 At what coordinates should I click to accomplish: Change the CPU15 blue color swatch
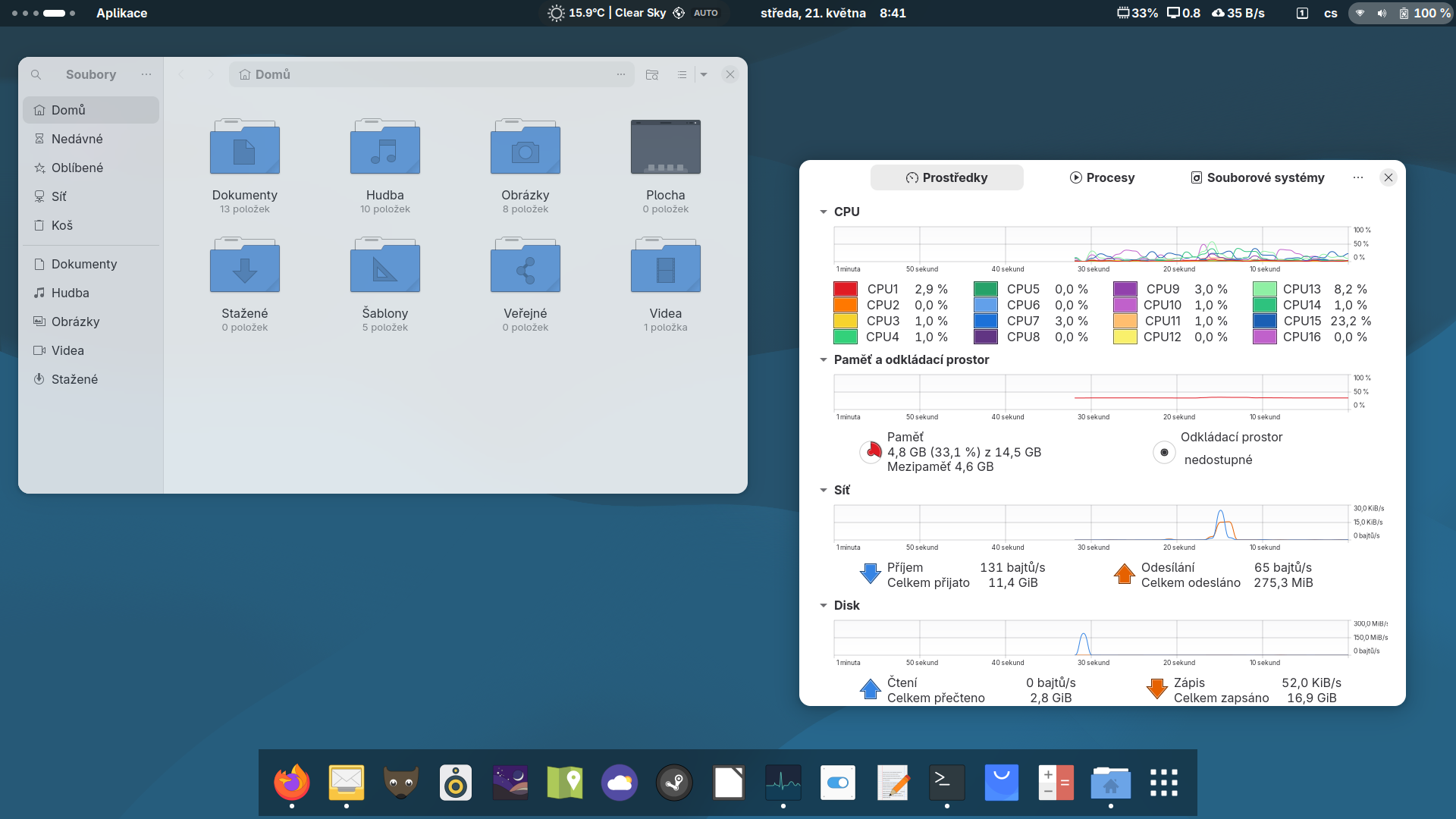click(x=1265, y=321)
